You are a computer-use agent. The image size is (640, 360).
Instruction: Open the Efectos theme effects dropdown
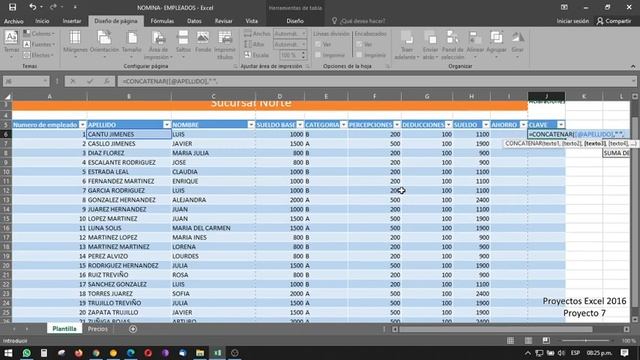(39, 55)
